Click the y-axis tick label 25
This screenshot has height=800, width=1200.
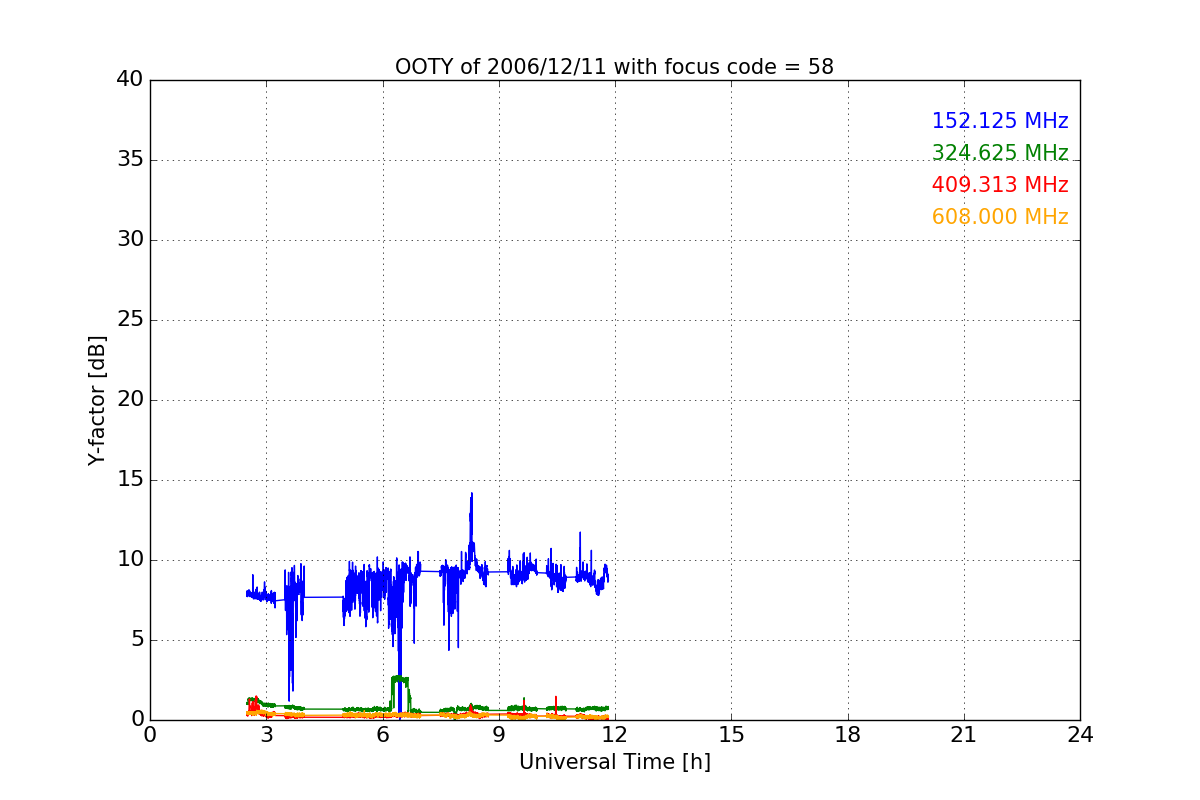[x=129, y=320]
